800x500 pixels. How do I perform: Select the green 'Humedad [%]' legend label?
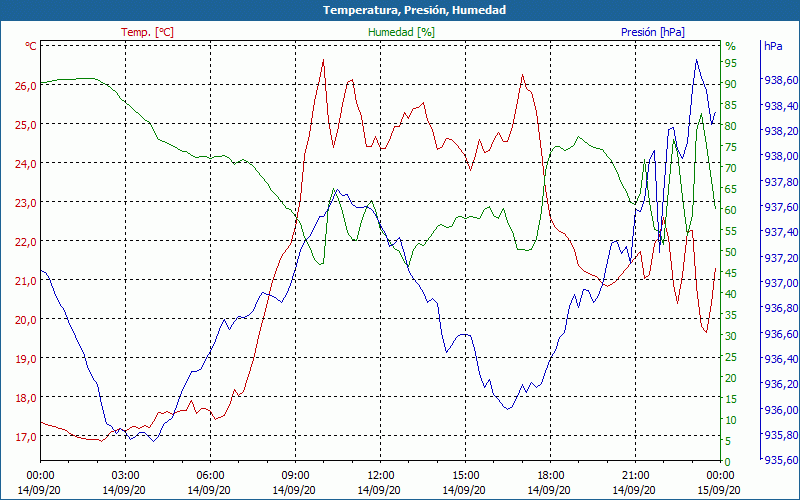tap(401, 32)
